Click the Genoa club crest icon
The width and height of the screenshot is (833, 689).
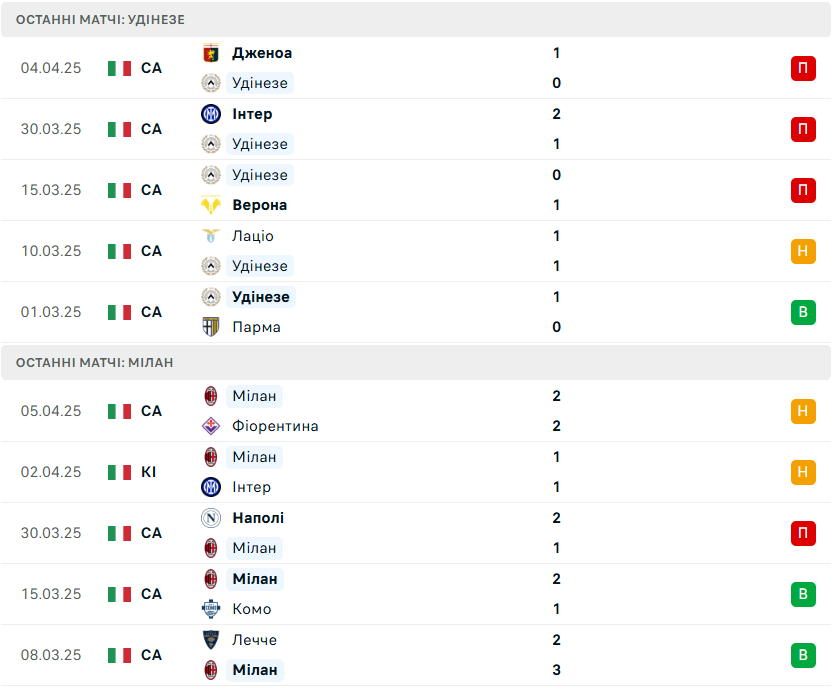click(211, 53)
